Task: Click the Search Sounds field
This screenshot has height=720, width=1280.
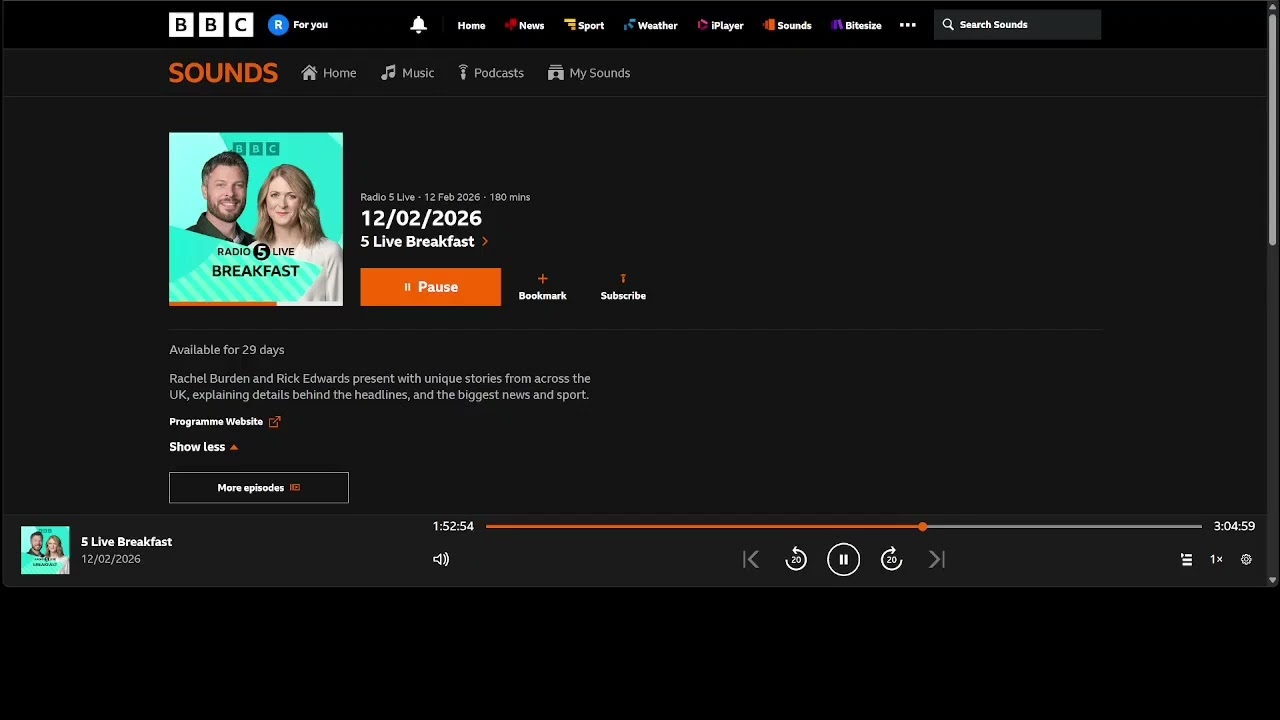Action: click(x=1017, y=25)
